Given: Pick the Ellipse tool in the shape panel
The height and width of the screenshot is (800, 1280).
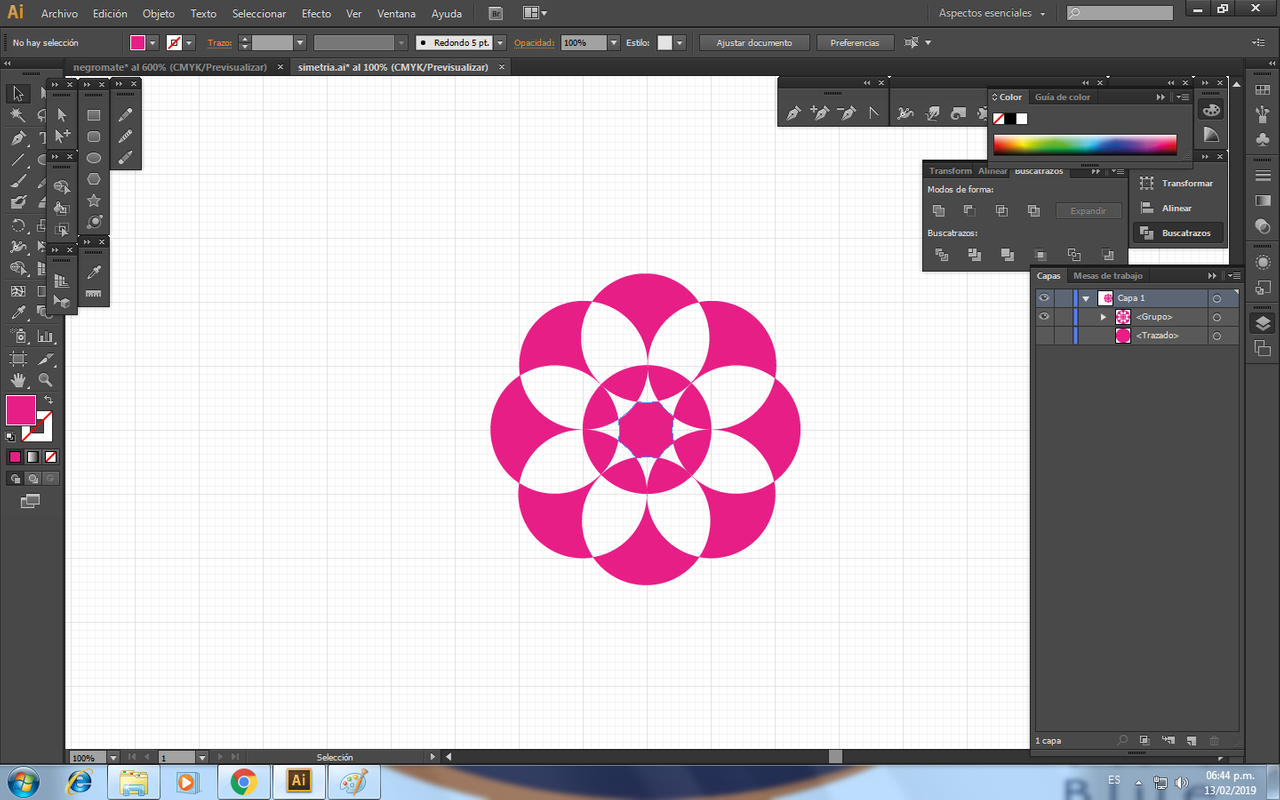Looking at the screenshot, I should [94, 158].
